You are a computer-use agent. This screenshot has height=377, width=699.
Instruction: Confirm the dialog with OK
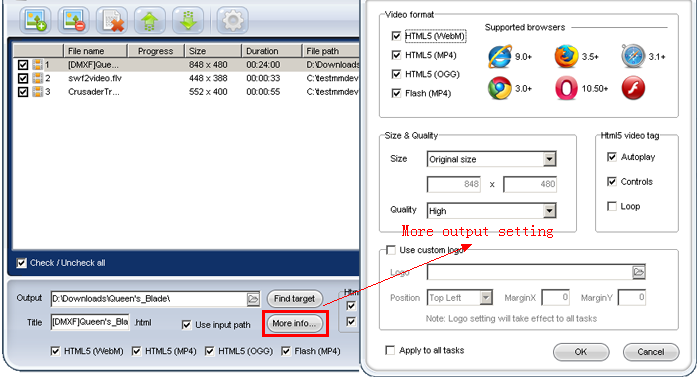(x=581, y=352)
